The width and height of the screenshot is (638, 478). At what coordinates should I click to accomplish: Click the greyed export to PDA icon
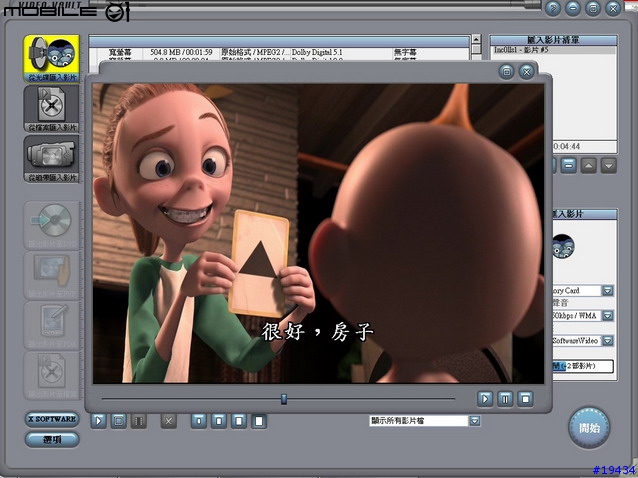coord(52,326)
